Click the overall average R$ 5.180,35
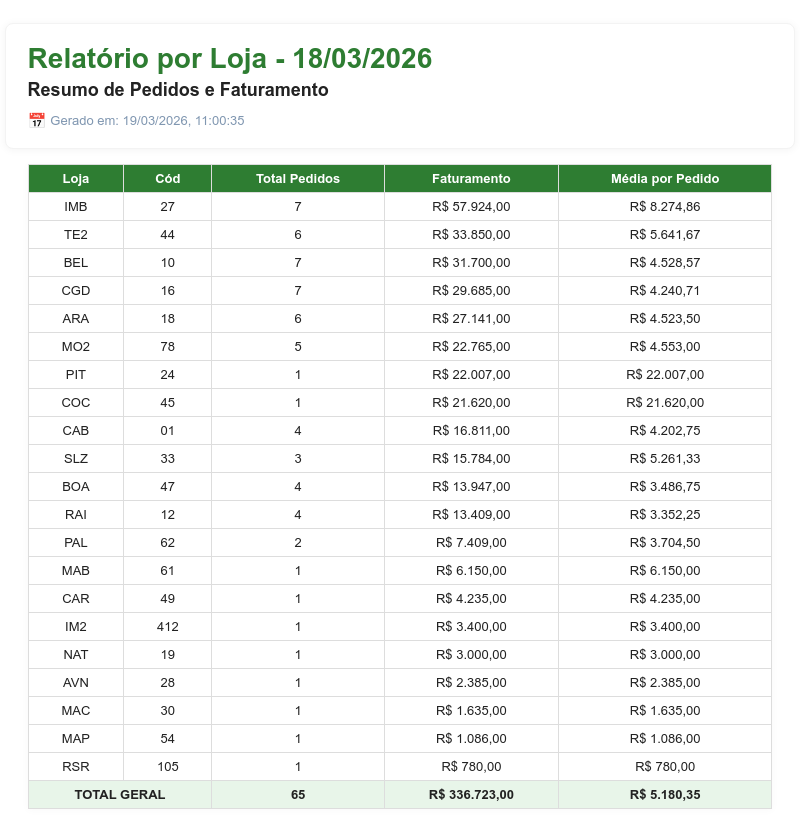Image resolution: width=800 pixels, height=827 pixels. click(665, 794)
